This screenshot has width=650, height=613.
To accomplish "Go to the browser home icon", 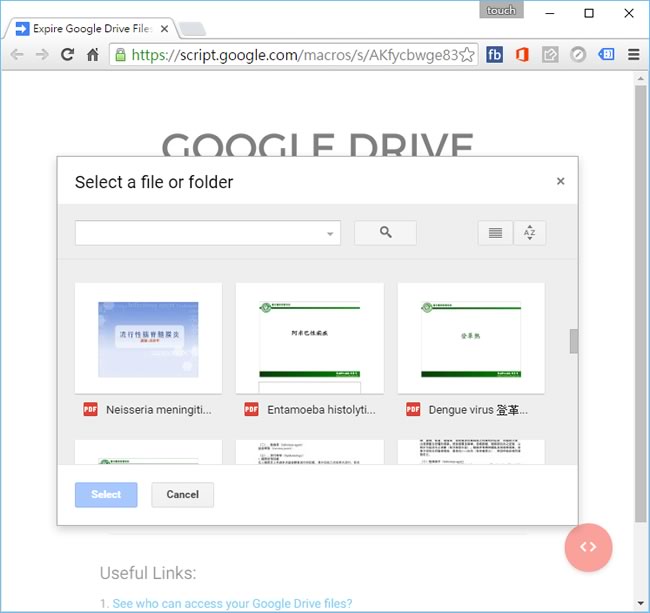I will coord(93,54).
